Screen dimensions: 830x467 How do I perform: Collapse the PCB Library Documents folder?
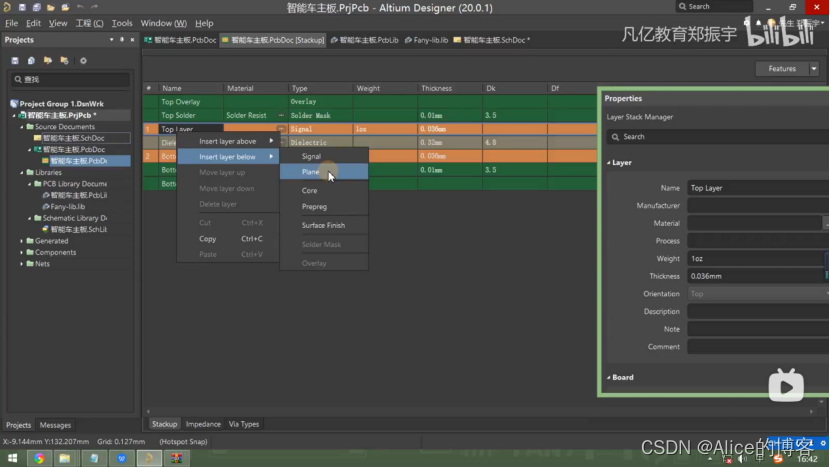click(30, 184)
